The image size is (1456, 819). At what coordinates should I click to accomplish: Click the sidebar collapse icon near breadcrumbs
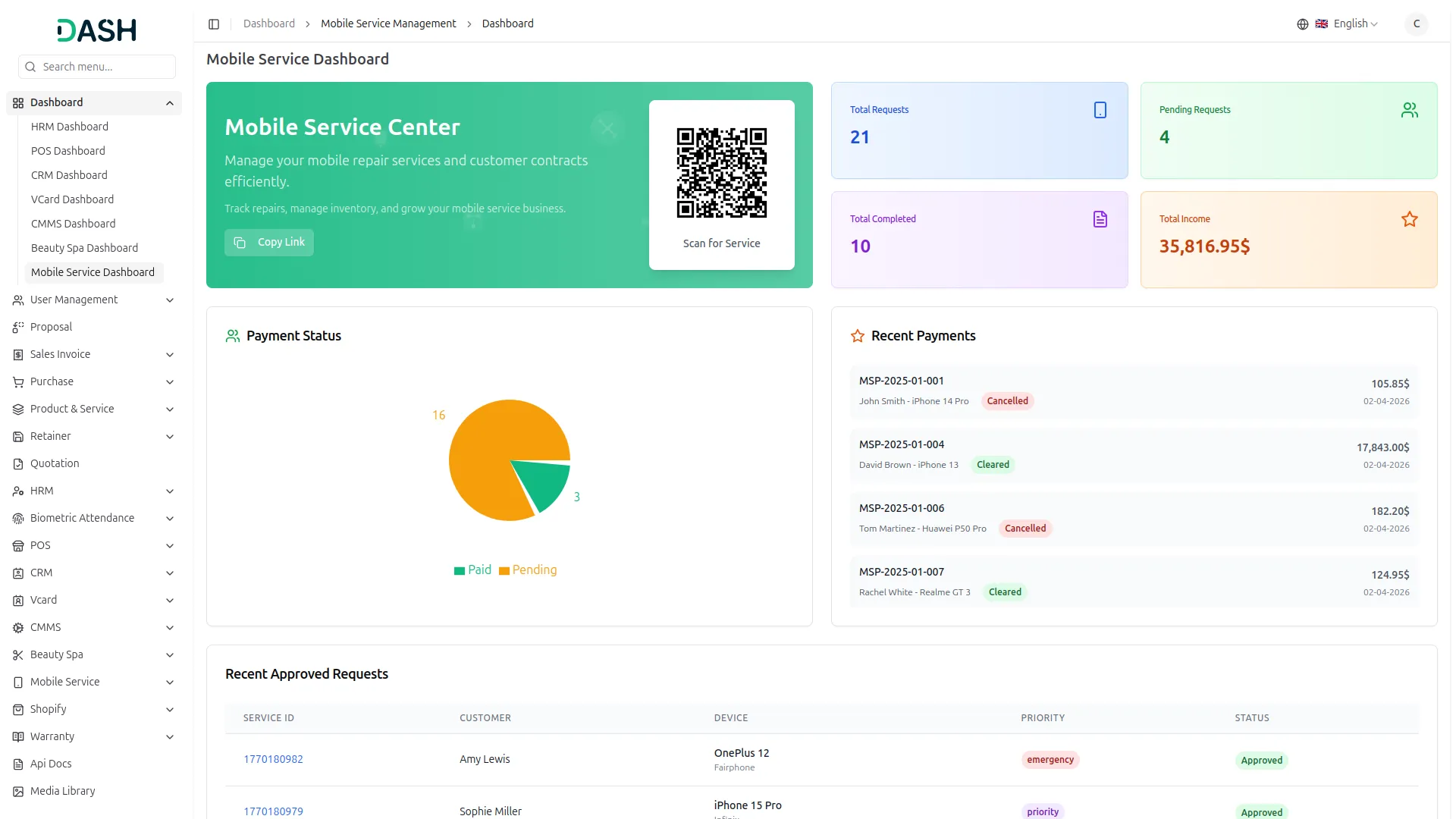(x=214, y=24)
